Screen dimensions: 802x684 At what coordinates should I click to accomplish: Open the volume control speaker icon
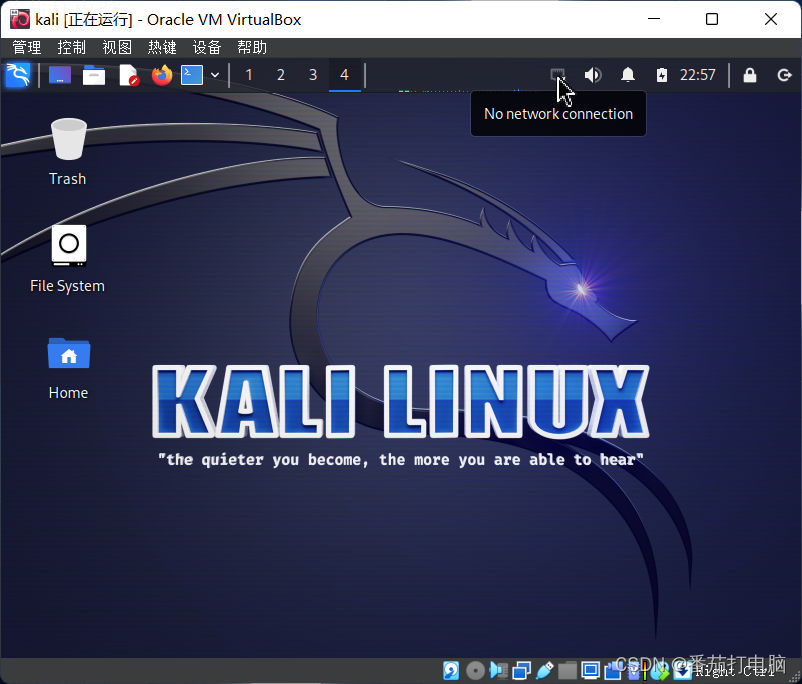point(593,75)
